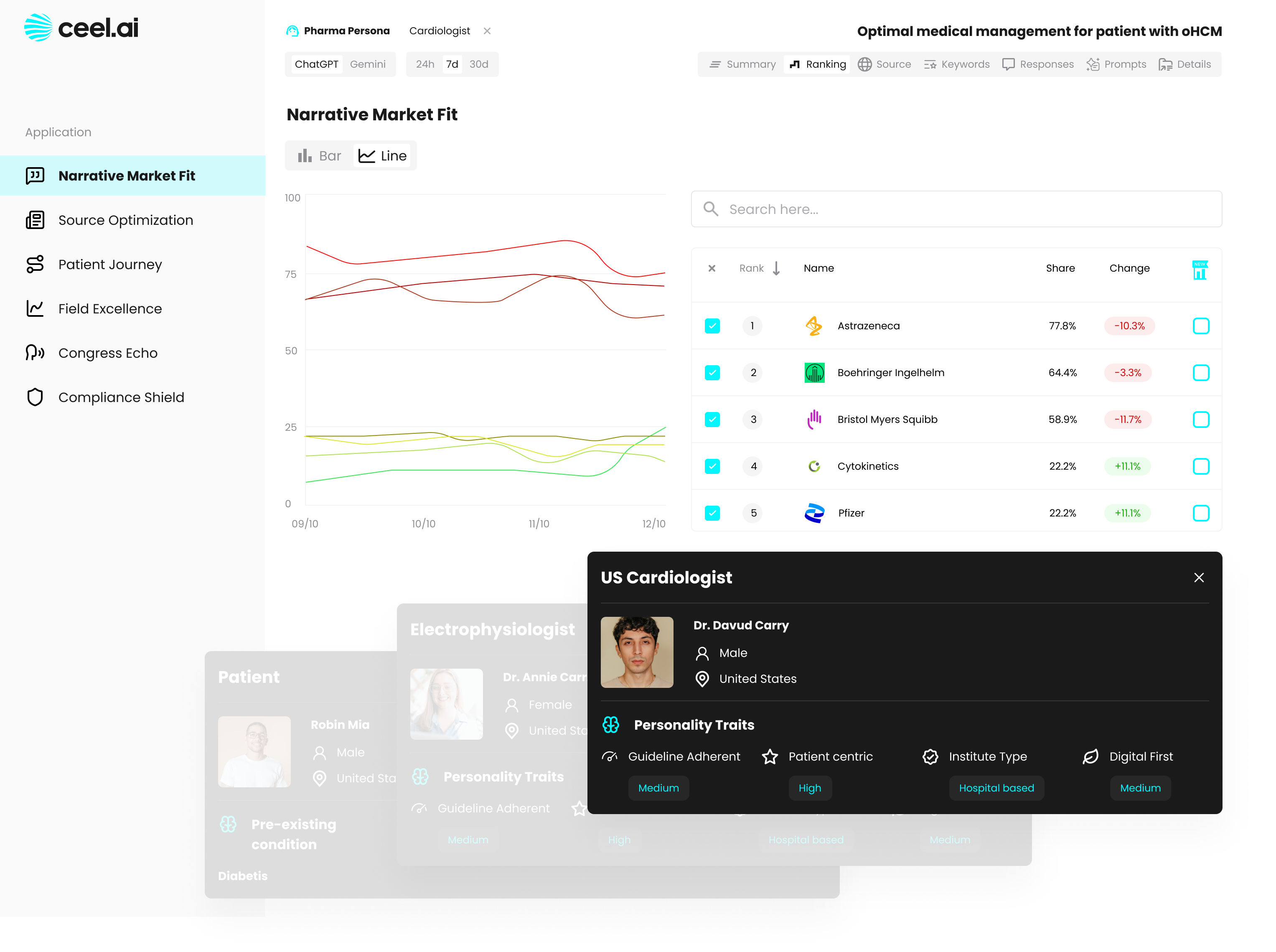Image resolution: width=1276 pixels, height=952 pixels.
Task: Click the Institute Type badge icon
Action: coord(930,756)
